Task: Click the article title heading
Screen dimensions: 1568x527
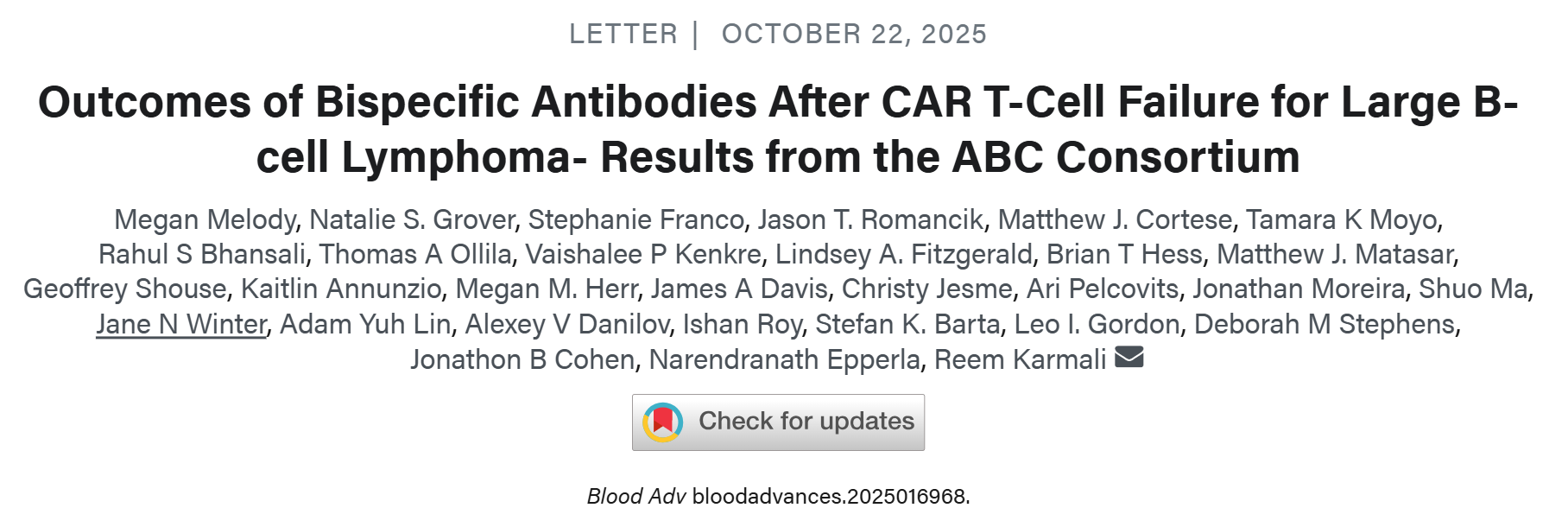Action: 778,130
